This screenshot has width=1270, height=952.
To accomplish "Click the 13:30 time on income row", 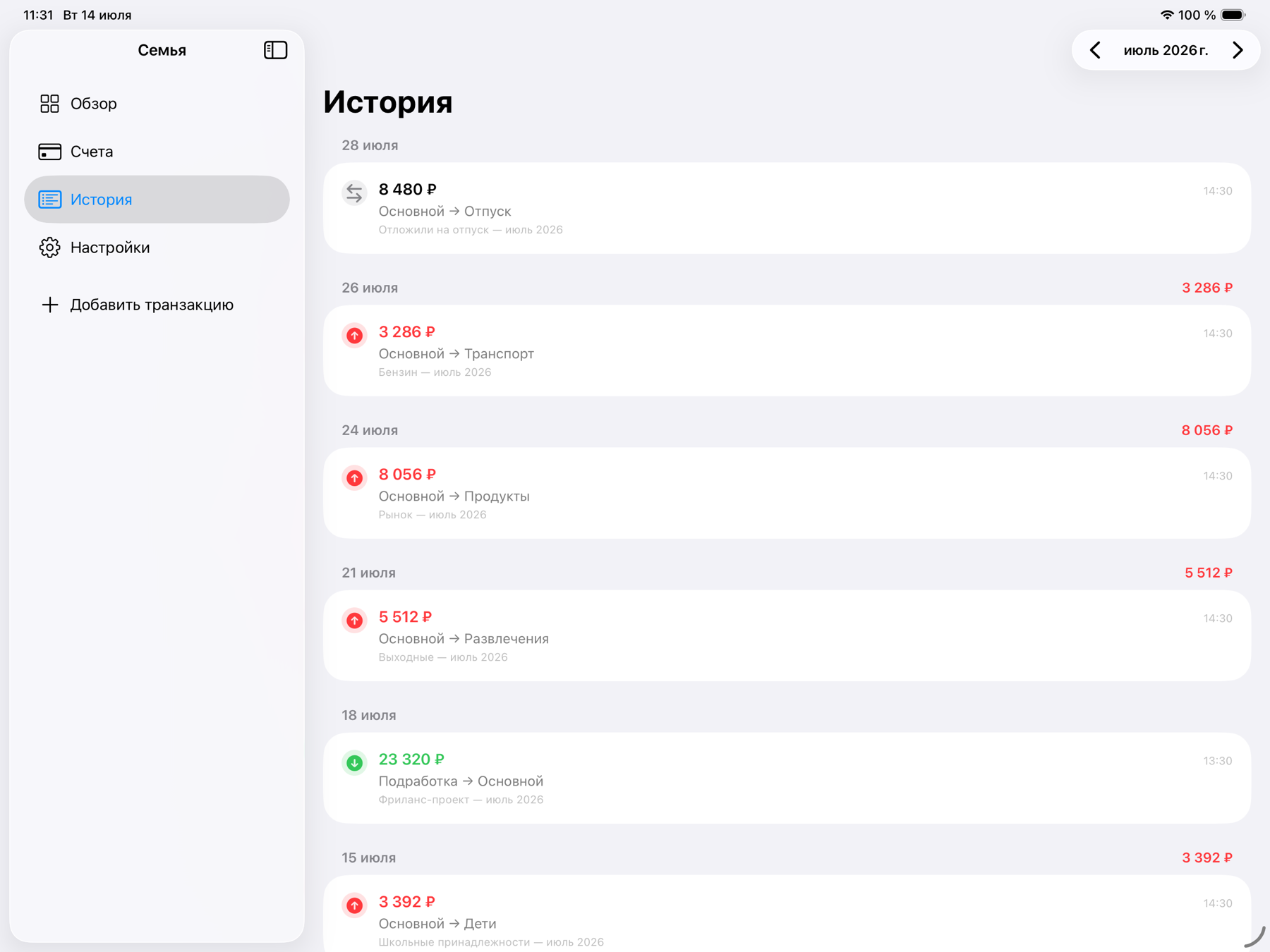I will 1218,761.
